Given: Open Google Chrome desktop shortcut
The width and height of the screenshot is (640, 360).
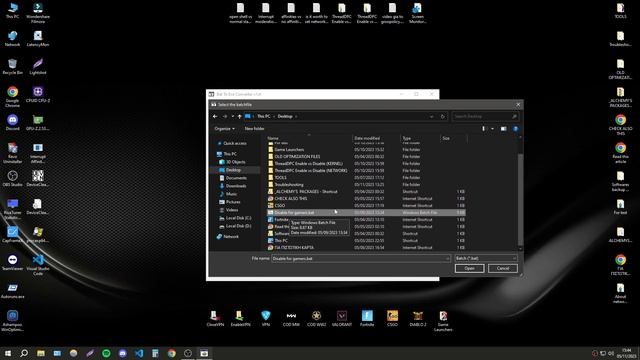Looking at the screenshot, I should [12, 97].
